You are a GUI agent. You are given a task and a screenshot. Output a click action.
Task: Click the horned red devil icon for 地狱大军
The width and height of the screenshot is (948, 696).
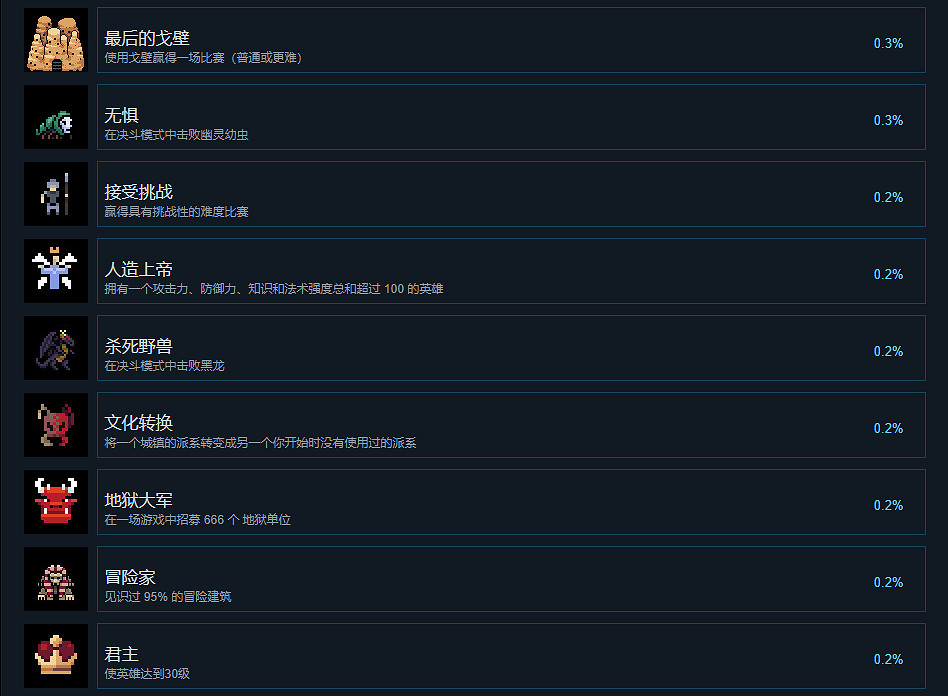click(56, 502)
